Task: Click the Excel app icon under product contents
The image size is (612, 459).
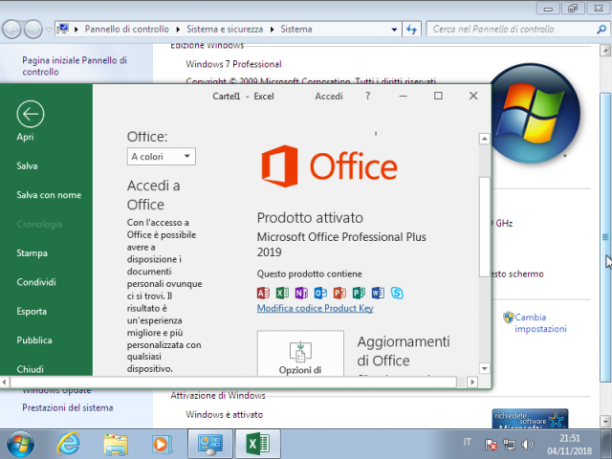Action: pyautogui.click(x=282, y=293)
